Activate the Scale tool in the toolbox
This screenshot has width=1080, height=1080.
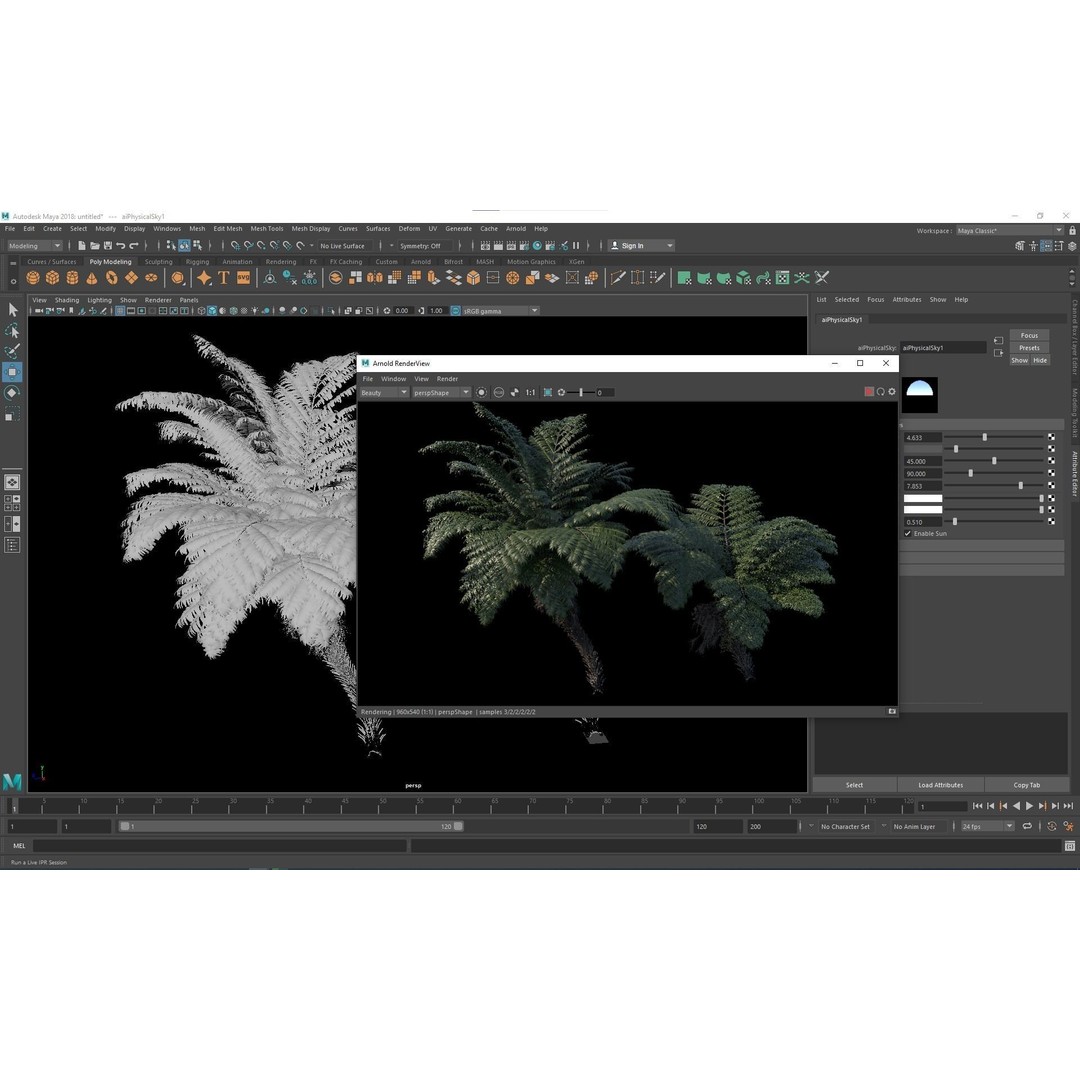tap(12, 415)
